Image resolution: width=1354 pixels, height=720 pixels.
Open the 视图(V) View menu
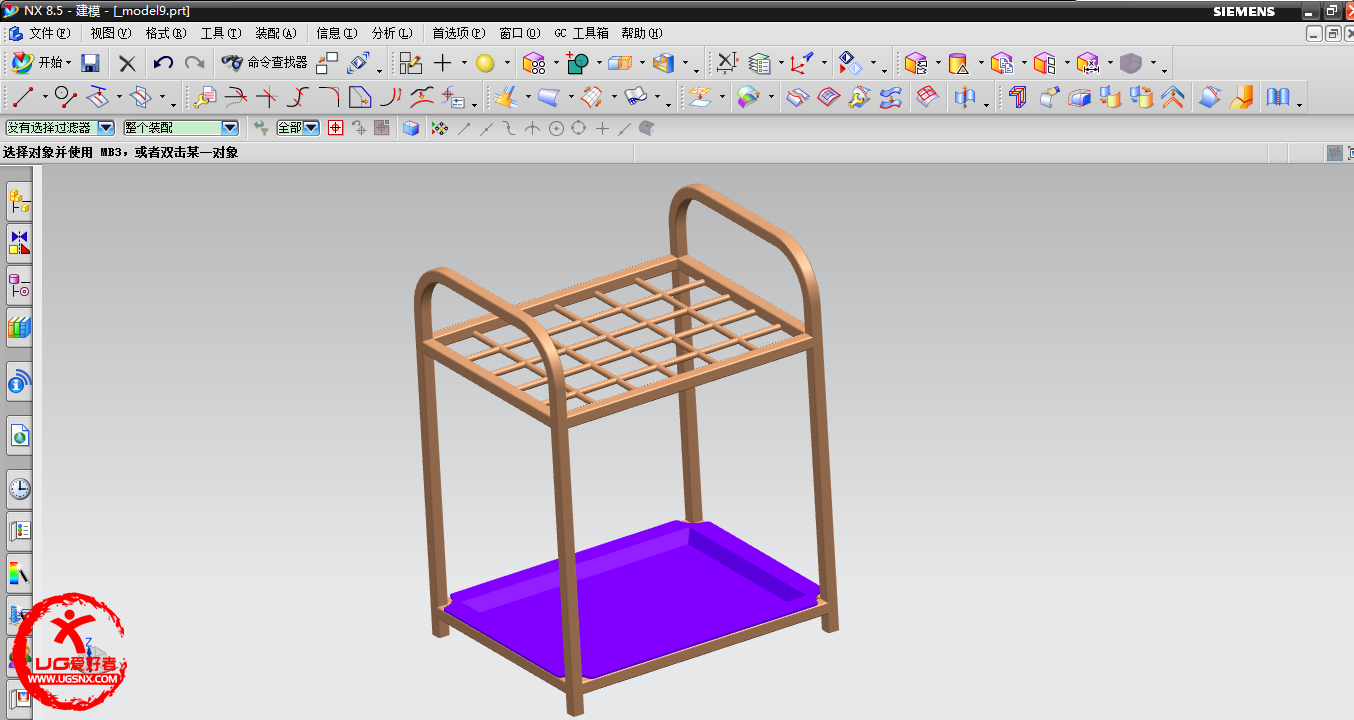point(110,33)
